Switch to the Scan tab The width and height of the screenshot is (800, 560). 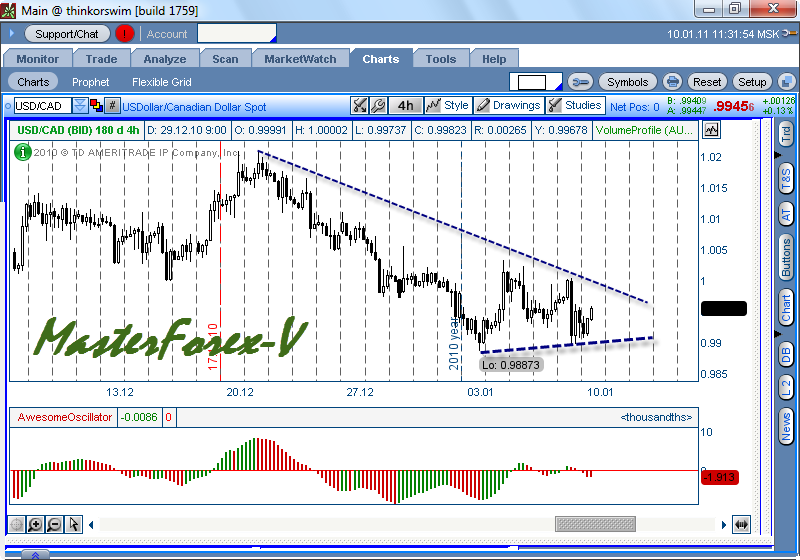pos(225,59)
